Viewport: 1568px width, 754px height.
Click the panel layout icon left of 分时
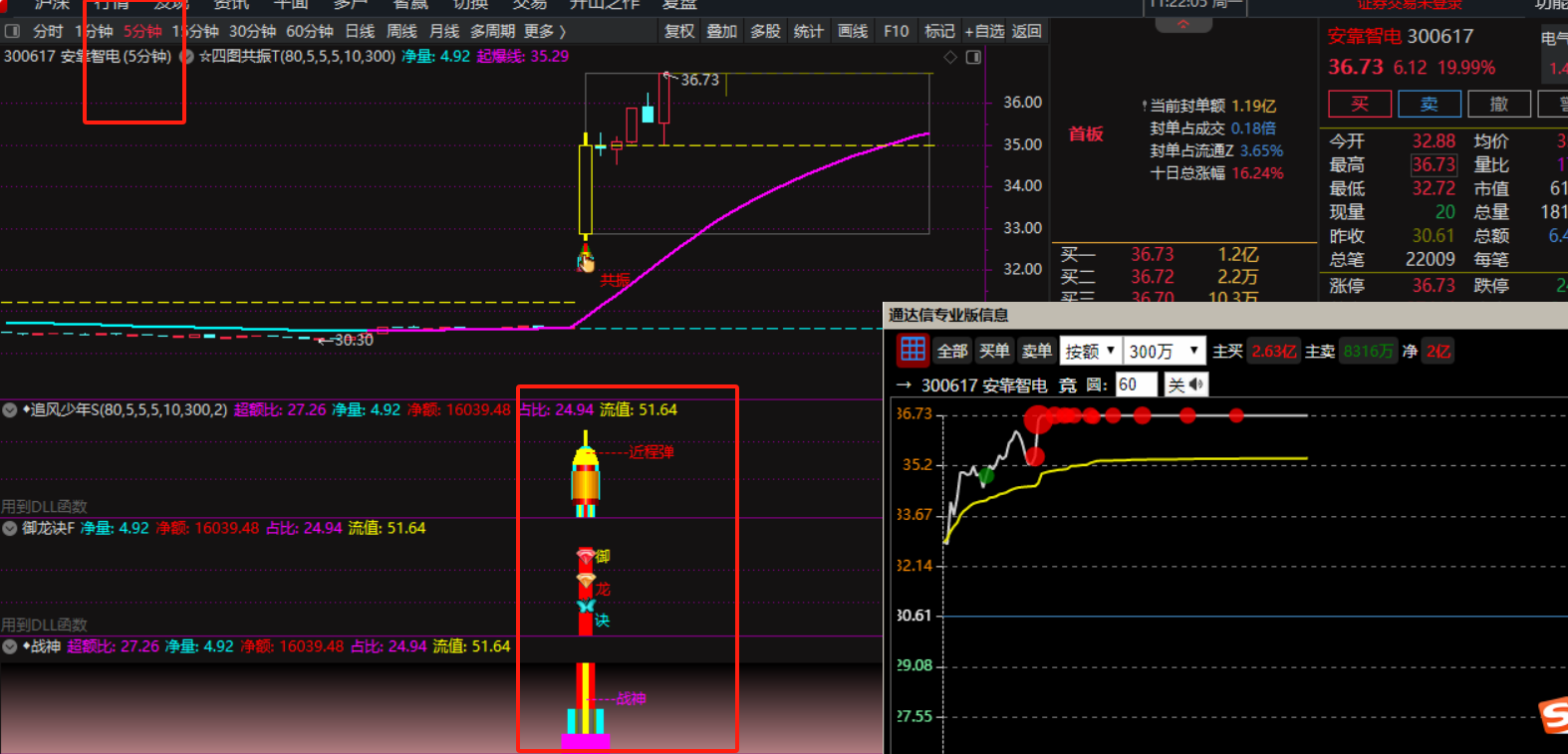[x=13, y=31]
